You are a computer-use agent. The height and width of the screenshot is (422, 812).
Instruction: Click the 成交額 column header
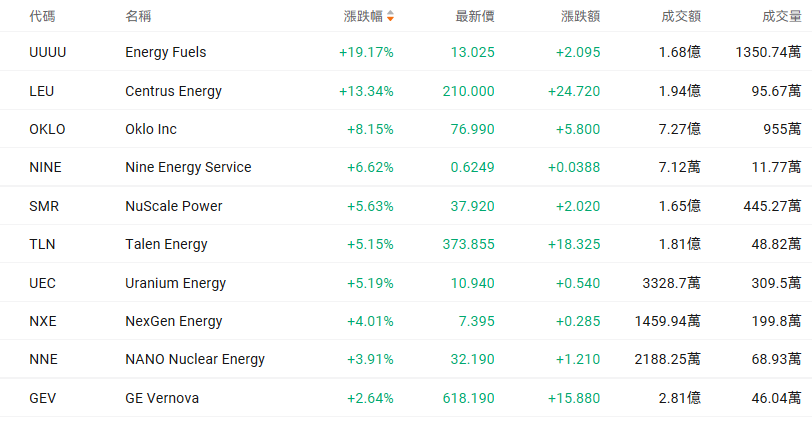coord(681,16)
